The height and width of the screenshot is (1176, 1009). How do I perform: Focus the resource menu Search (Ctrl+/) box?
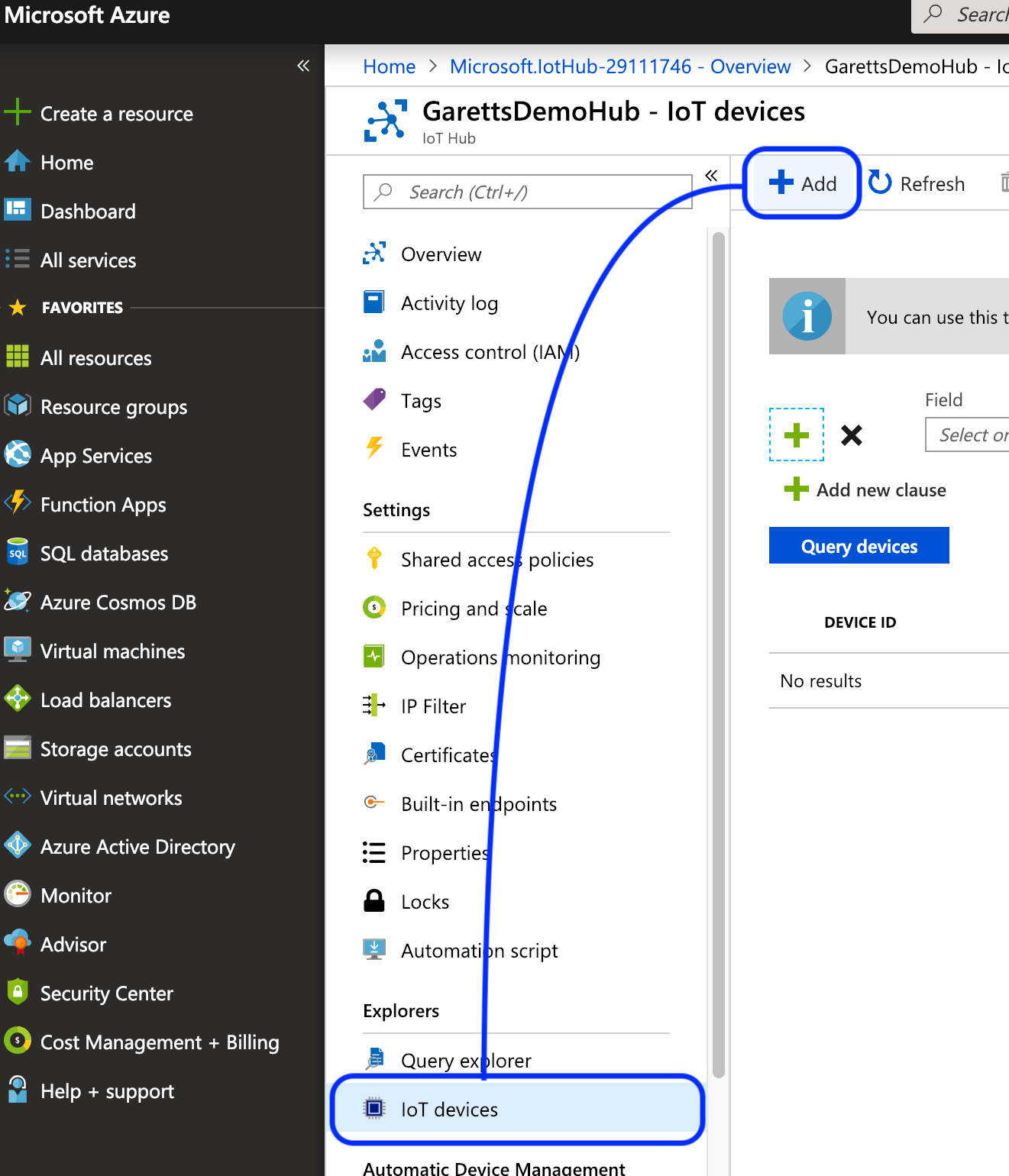pos(528,192)
